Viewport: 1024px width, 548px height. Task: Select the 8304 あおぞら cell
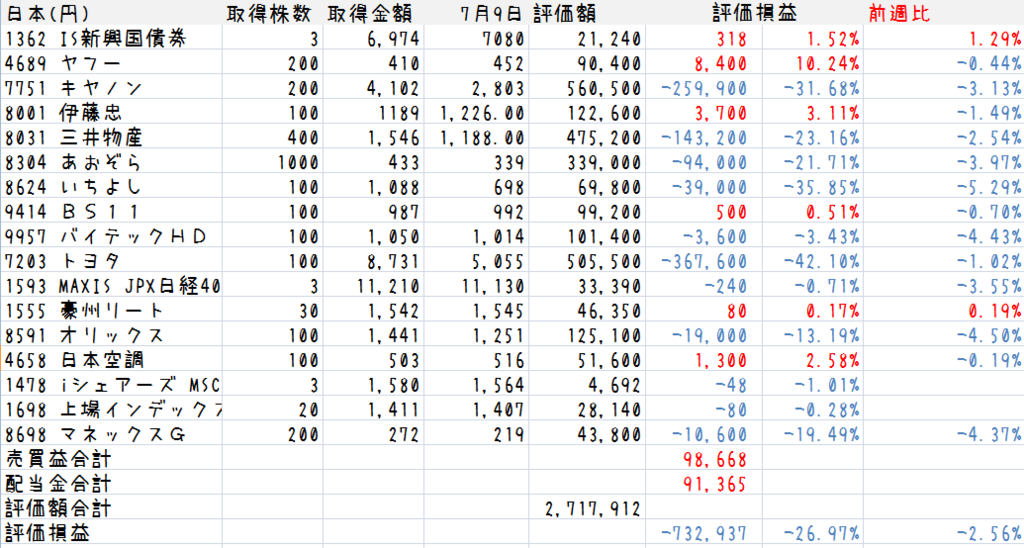(x=74, y=163)
